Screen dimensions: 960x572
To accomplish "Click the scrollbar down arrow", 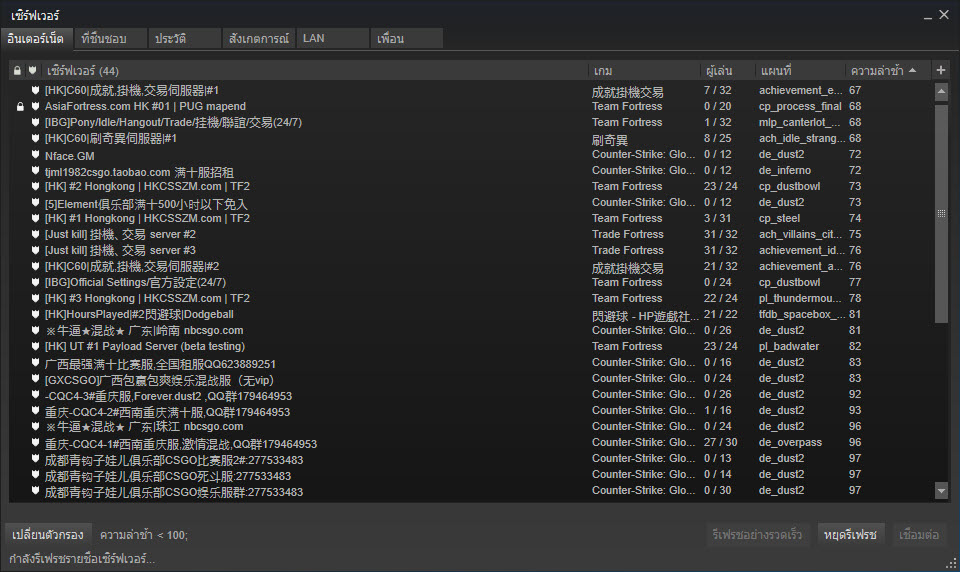I will (942, 491).
